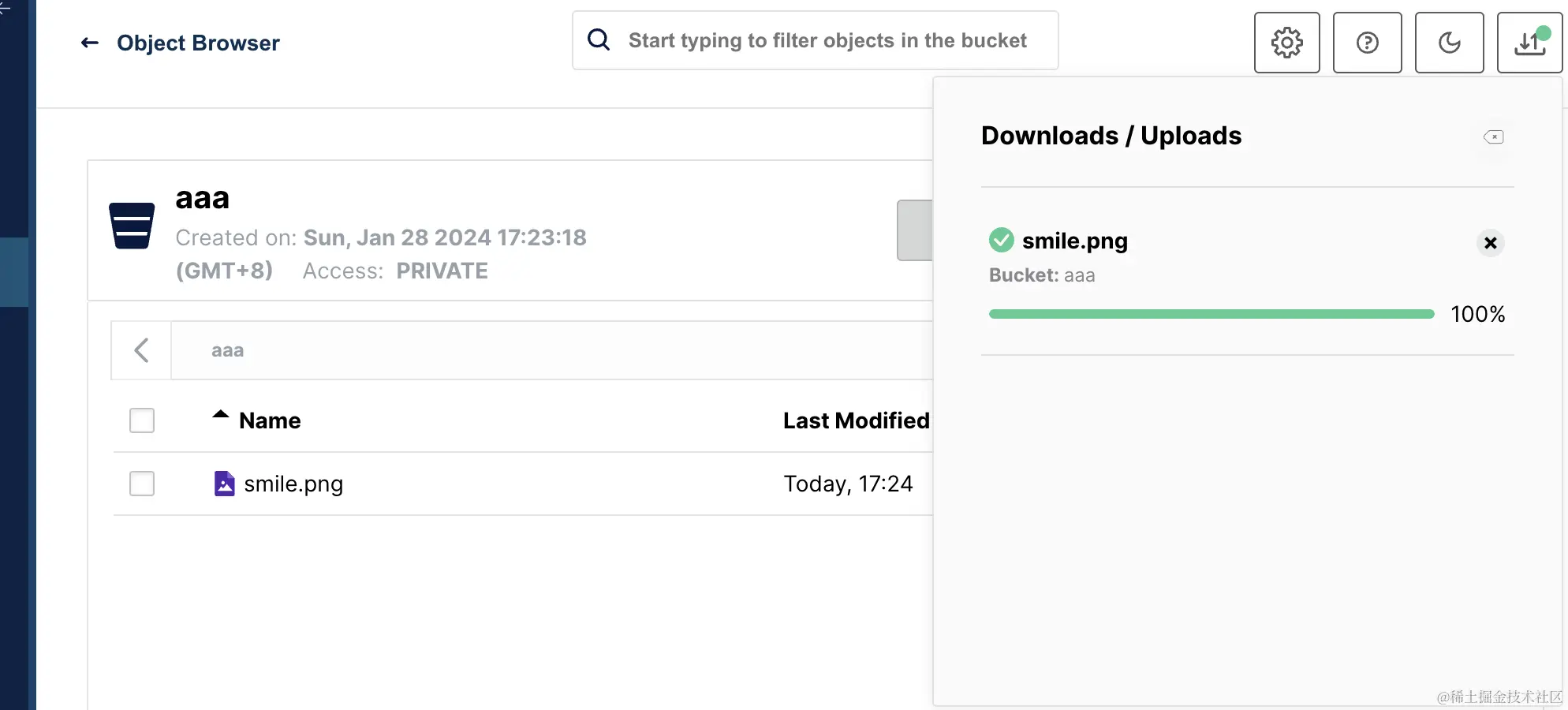Go back using the Object Browser arrow
This screenshot has width=1568, height=710.
point(90,43)
